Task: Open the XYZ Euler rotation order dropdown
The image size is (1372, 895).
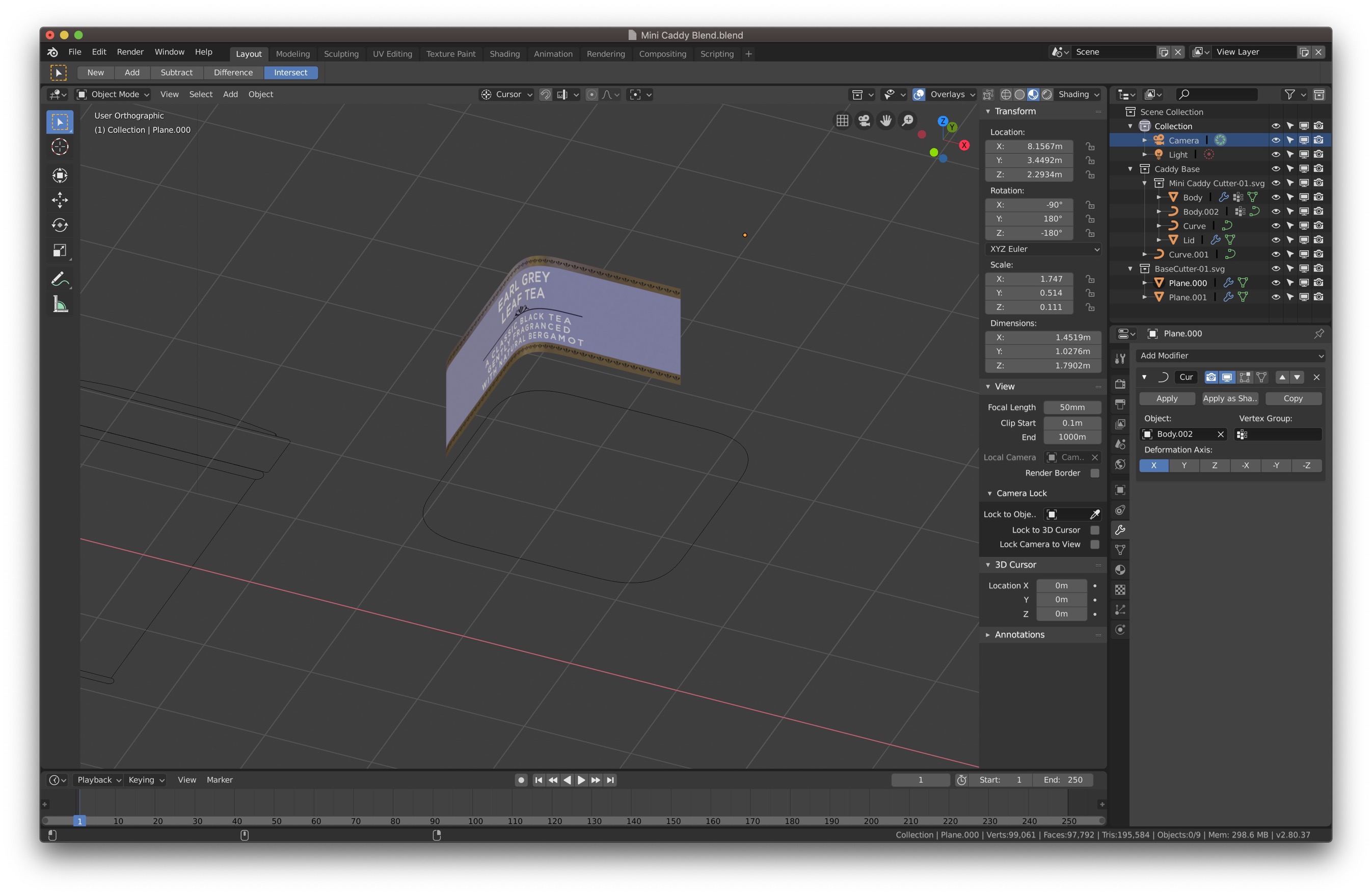Action: tap(1042, 249)
